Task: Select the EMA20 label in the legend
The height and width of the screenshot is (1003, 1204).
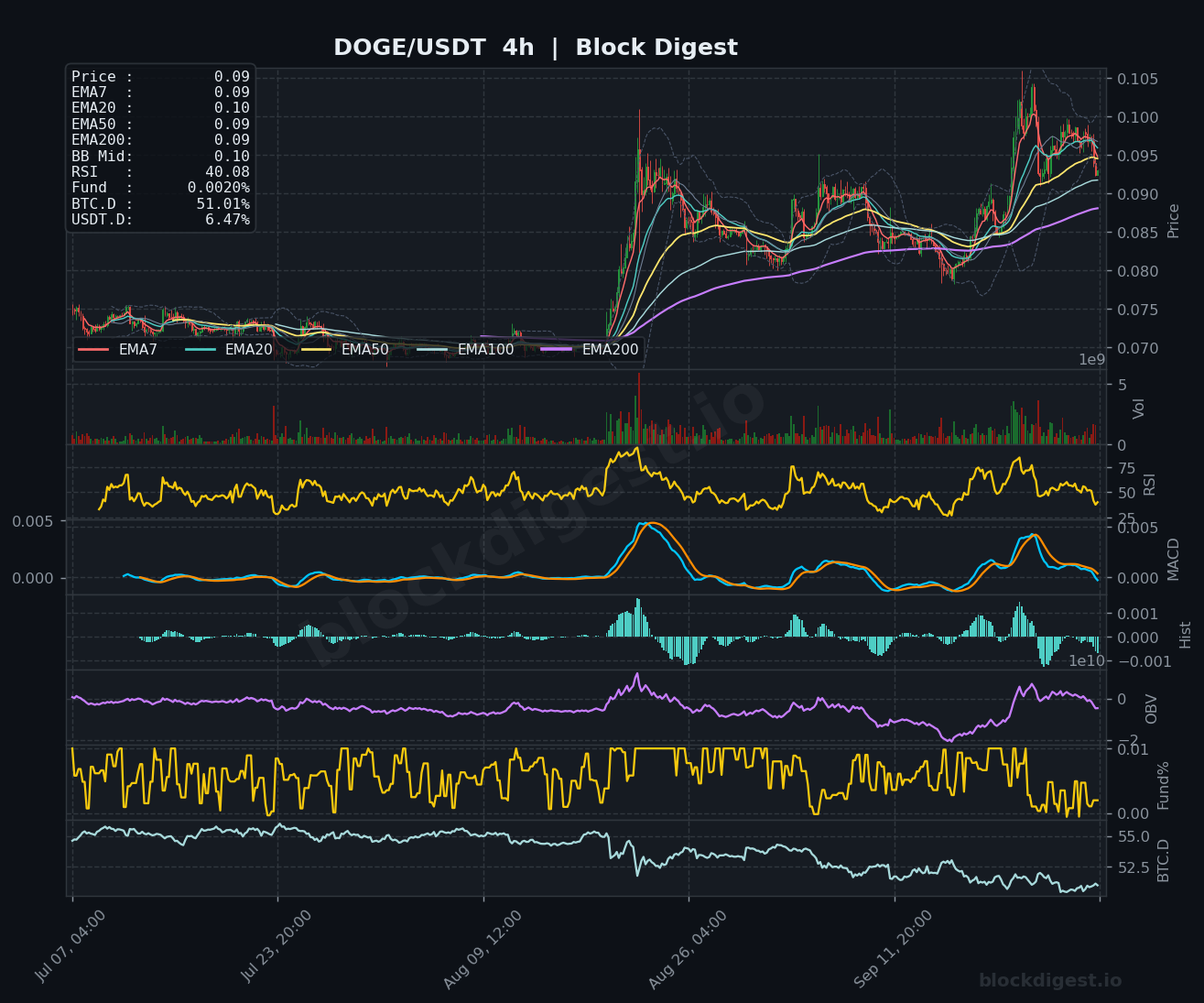Action: pyautogui.click(x=249, y=349)
